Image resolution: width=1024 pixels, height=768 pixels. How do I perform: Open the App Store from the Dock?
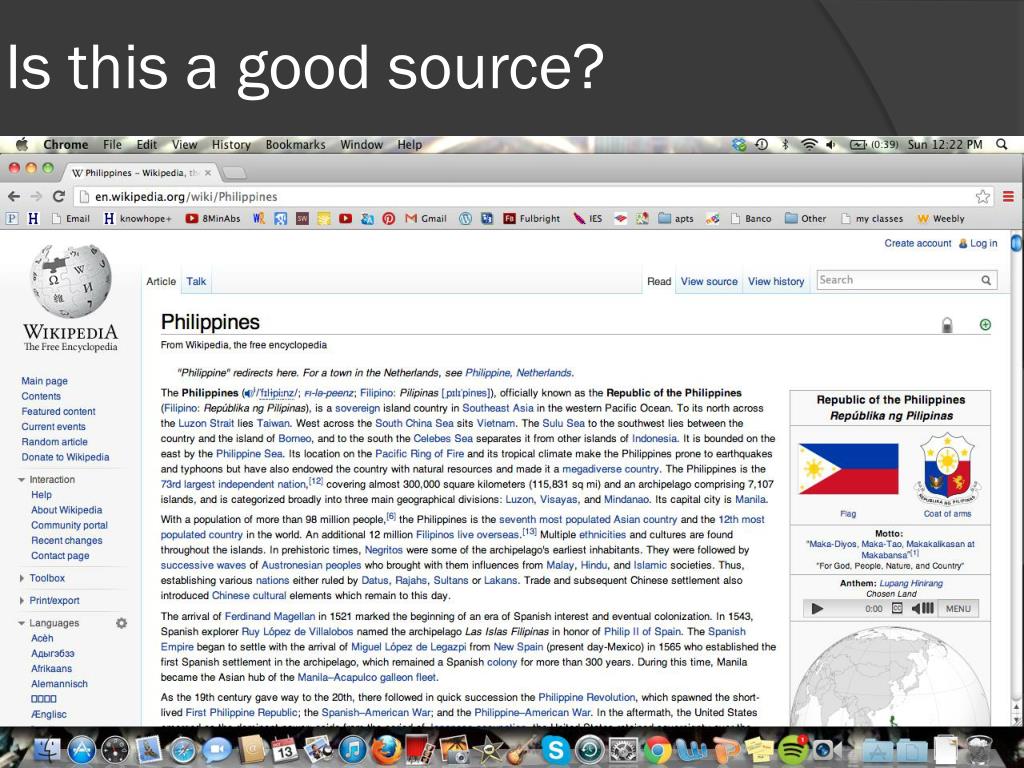coord(82,750)
